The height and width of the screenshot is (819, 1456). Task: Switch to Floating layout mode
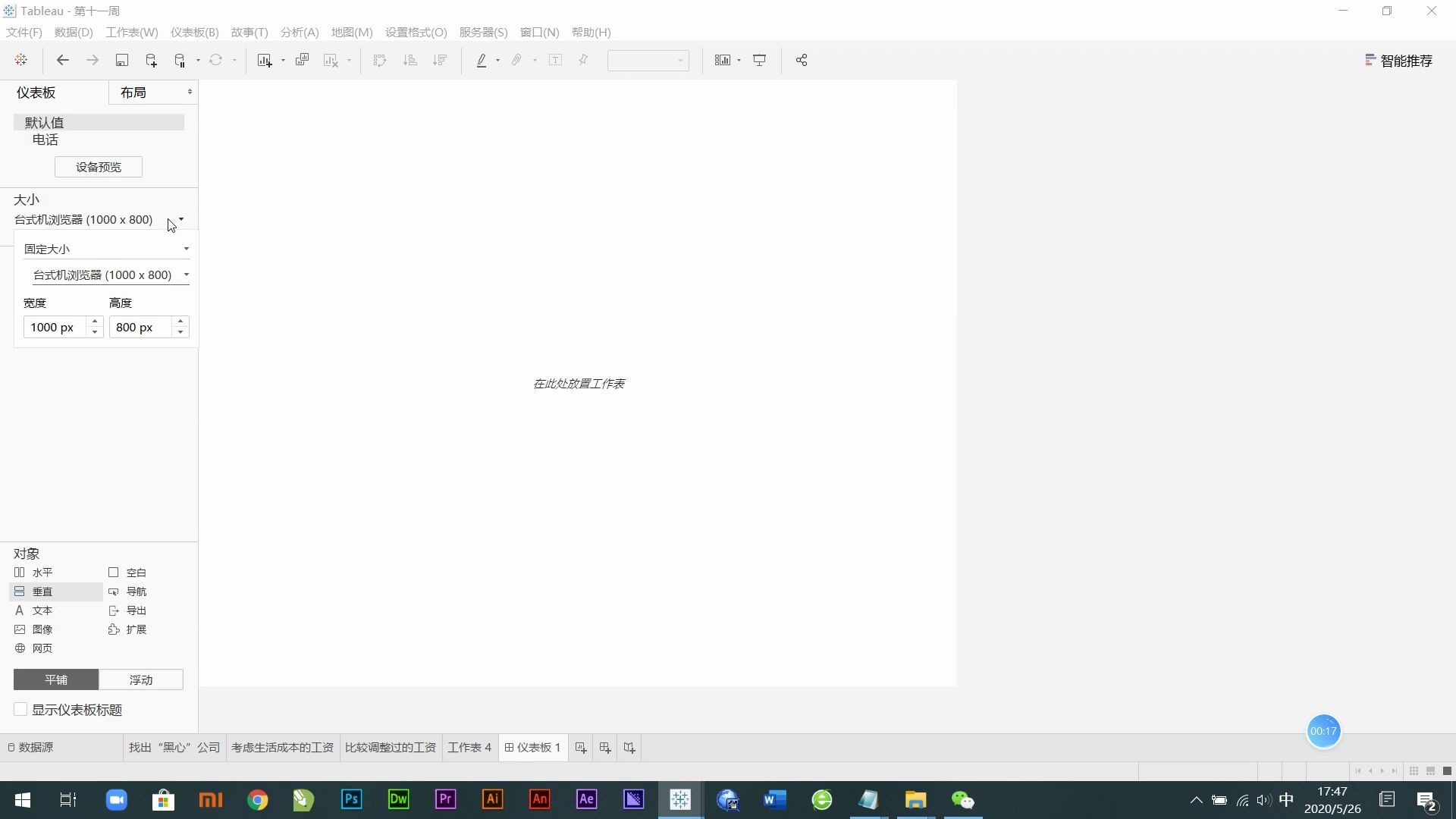click(141, 679)
